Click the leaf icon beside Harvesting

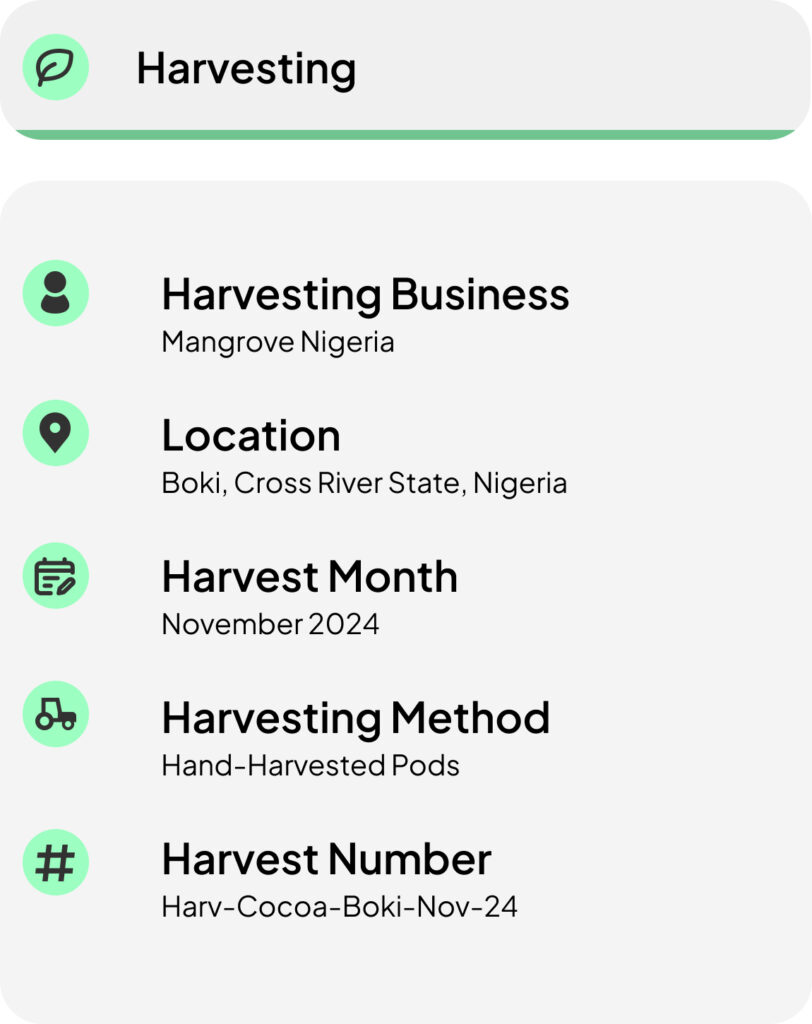click(x=56, y=67)
